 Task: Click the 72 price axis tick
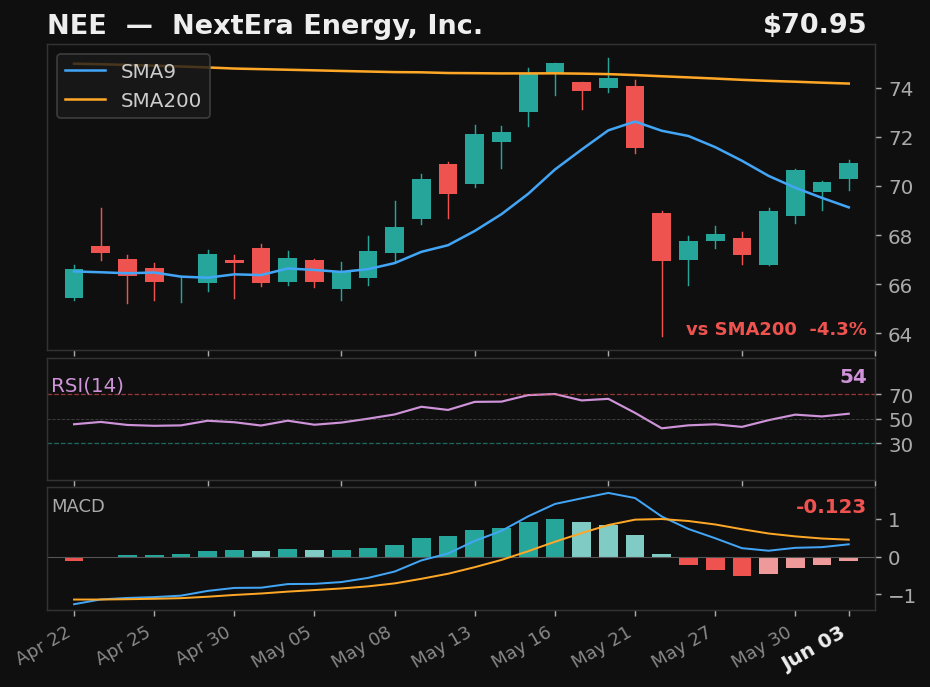[x=900, y=139]
